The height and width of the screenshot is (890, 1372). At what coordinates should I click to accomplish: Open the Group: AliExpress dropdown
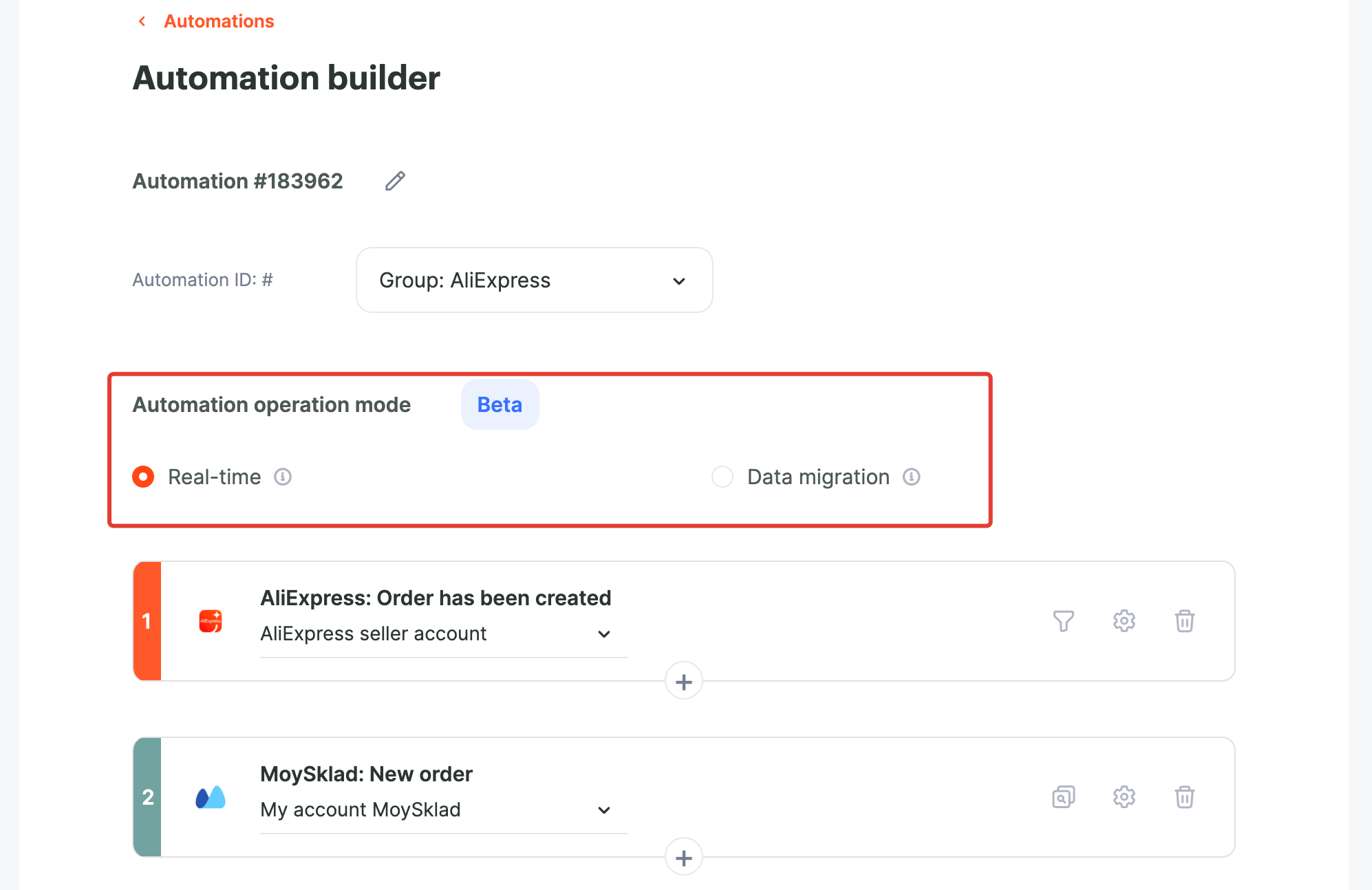coord(534,280)
